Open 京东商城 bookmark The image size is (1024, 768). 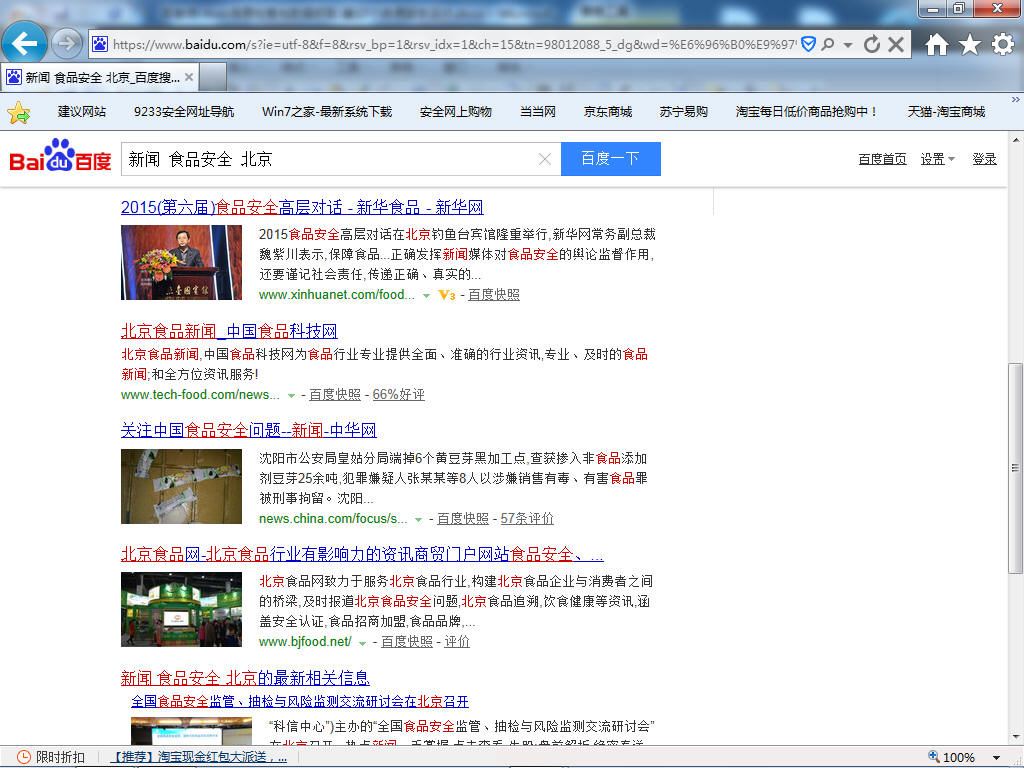coord(607,112)
